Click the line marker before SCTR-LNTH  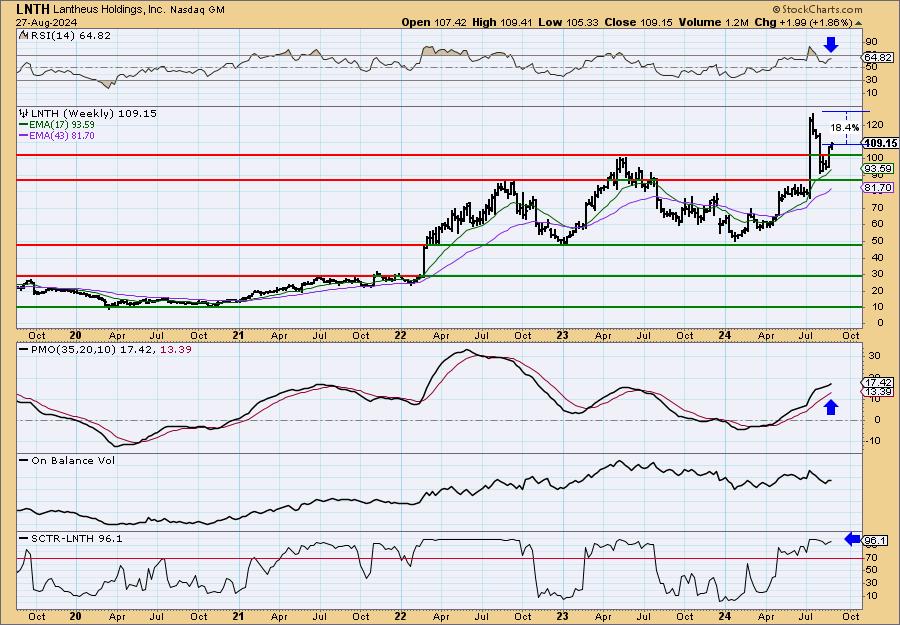24,539
